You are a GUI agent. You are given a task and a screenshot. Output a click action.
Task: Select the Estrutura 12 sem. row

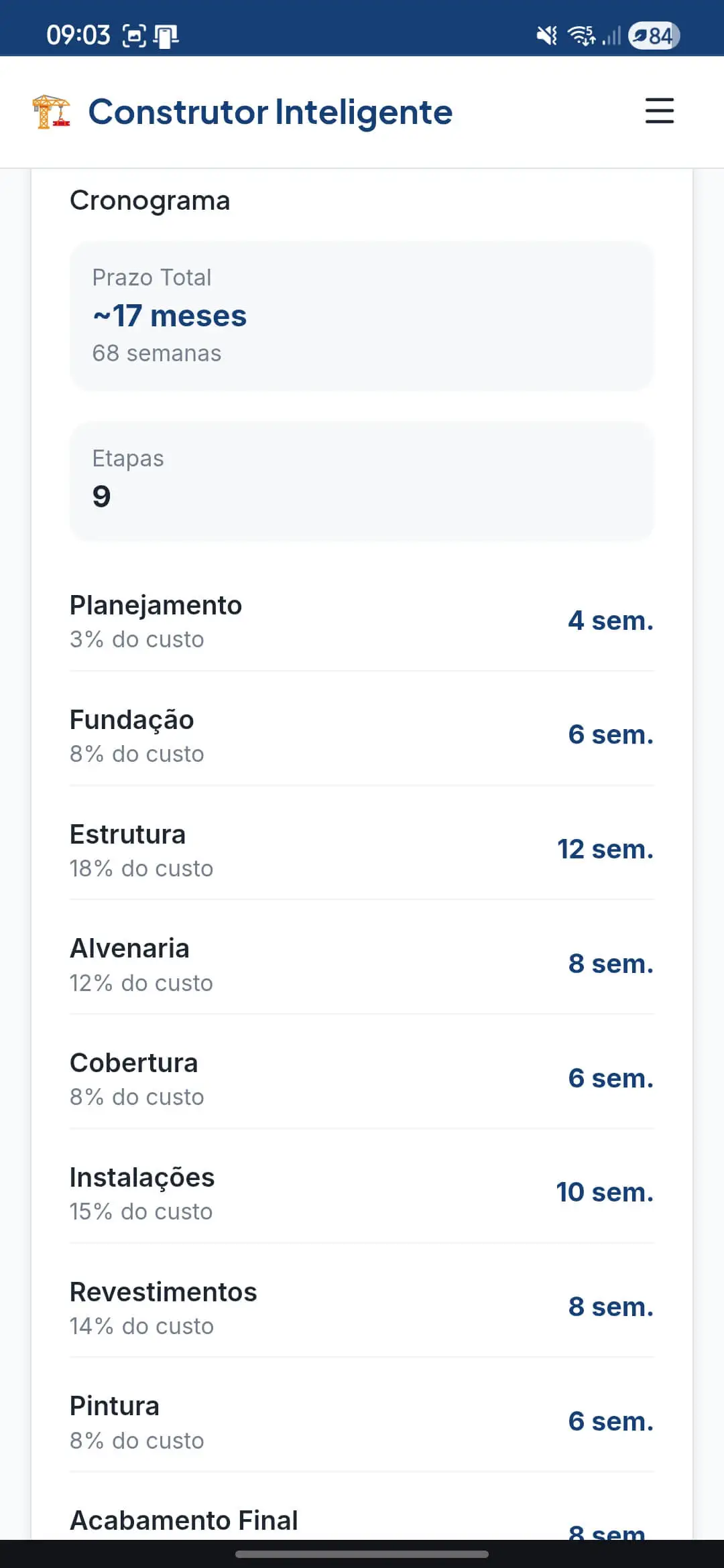[361, 850]
